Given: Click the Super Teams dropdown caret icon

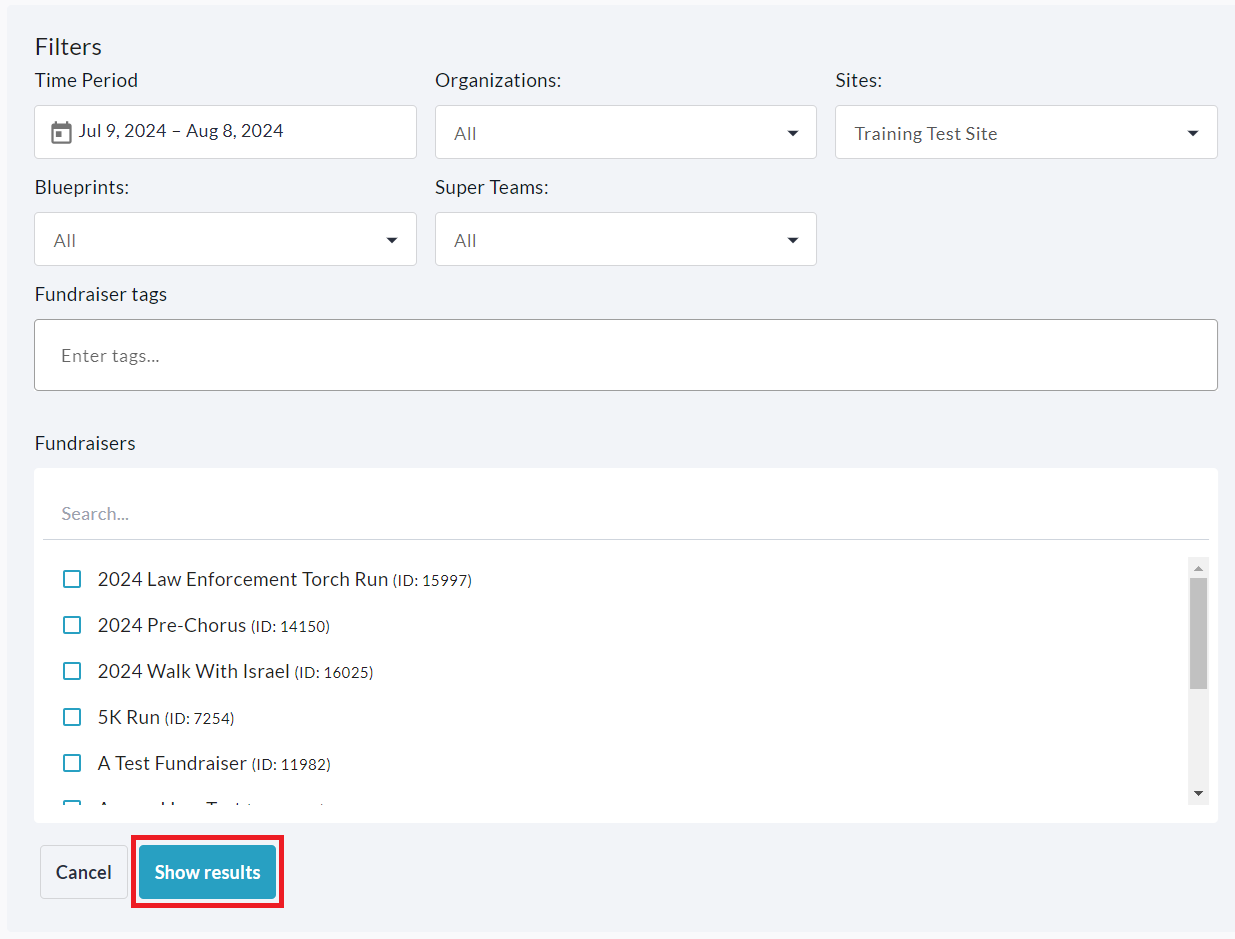Looking at the screenshot, I should 793,240.
